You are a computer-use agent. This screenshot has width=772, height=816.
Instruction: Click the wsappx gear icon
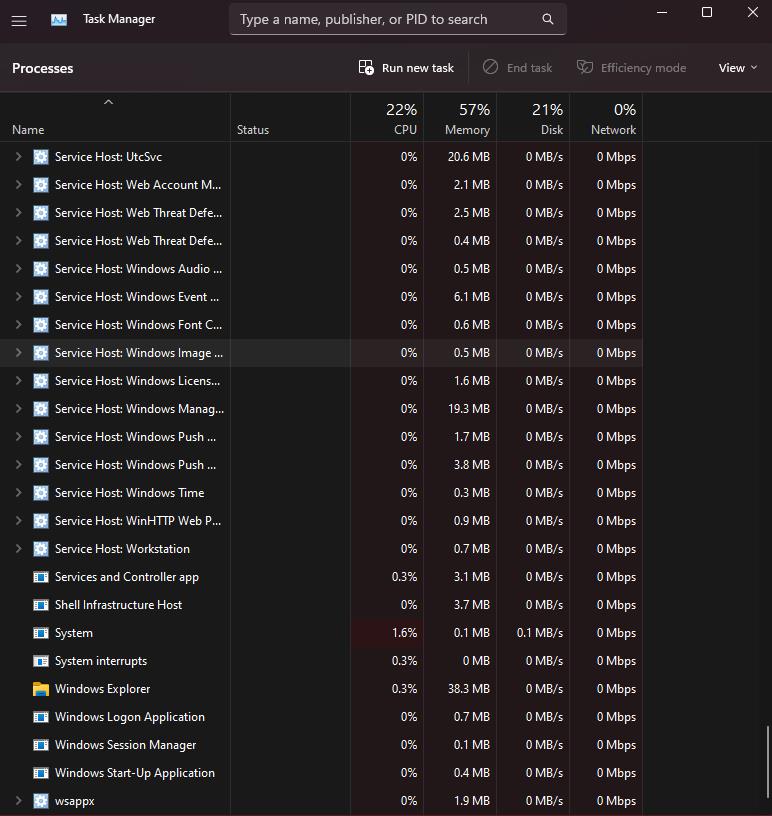[41, 801]
